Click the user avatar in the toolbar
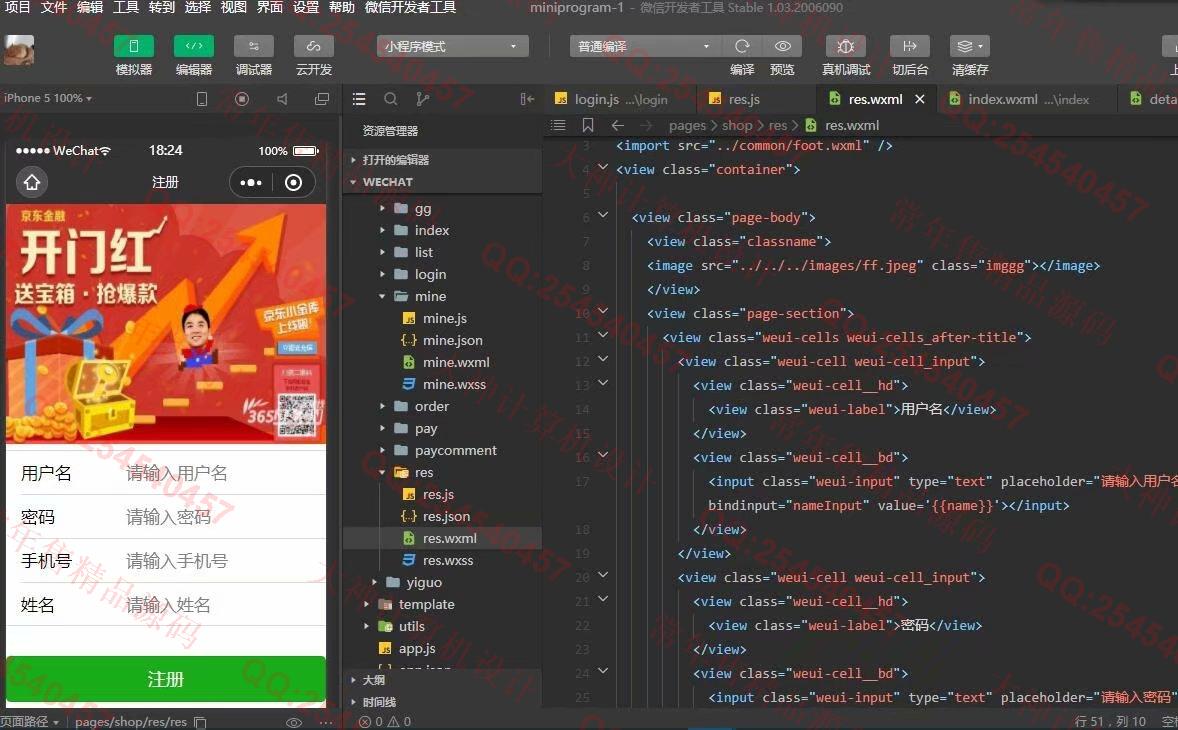1178x730 pixels. pyautogui.click(x=19, y=50)
